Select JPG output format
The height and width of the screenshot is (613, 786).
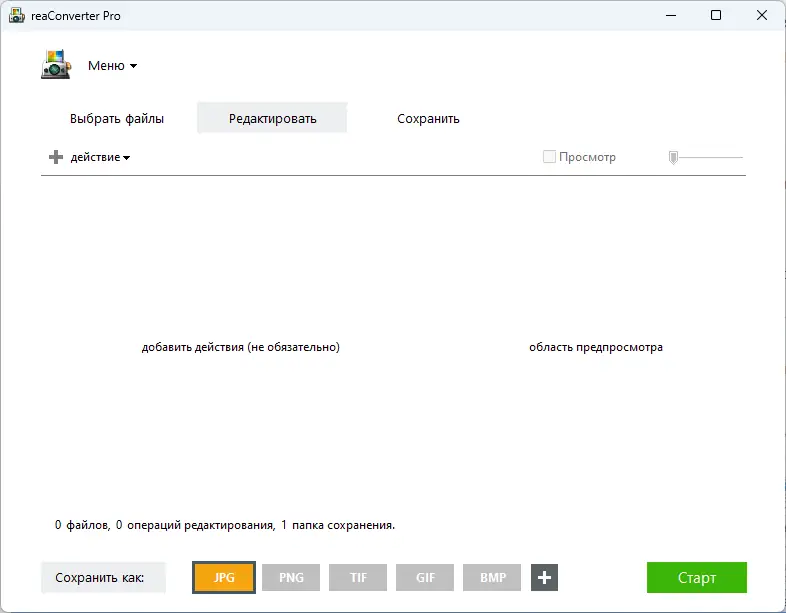click(x=224, y=577)
